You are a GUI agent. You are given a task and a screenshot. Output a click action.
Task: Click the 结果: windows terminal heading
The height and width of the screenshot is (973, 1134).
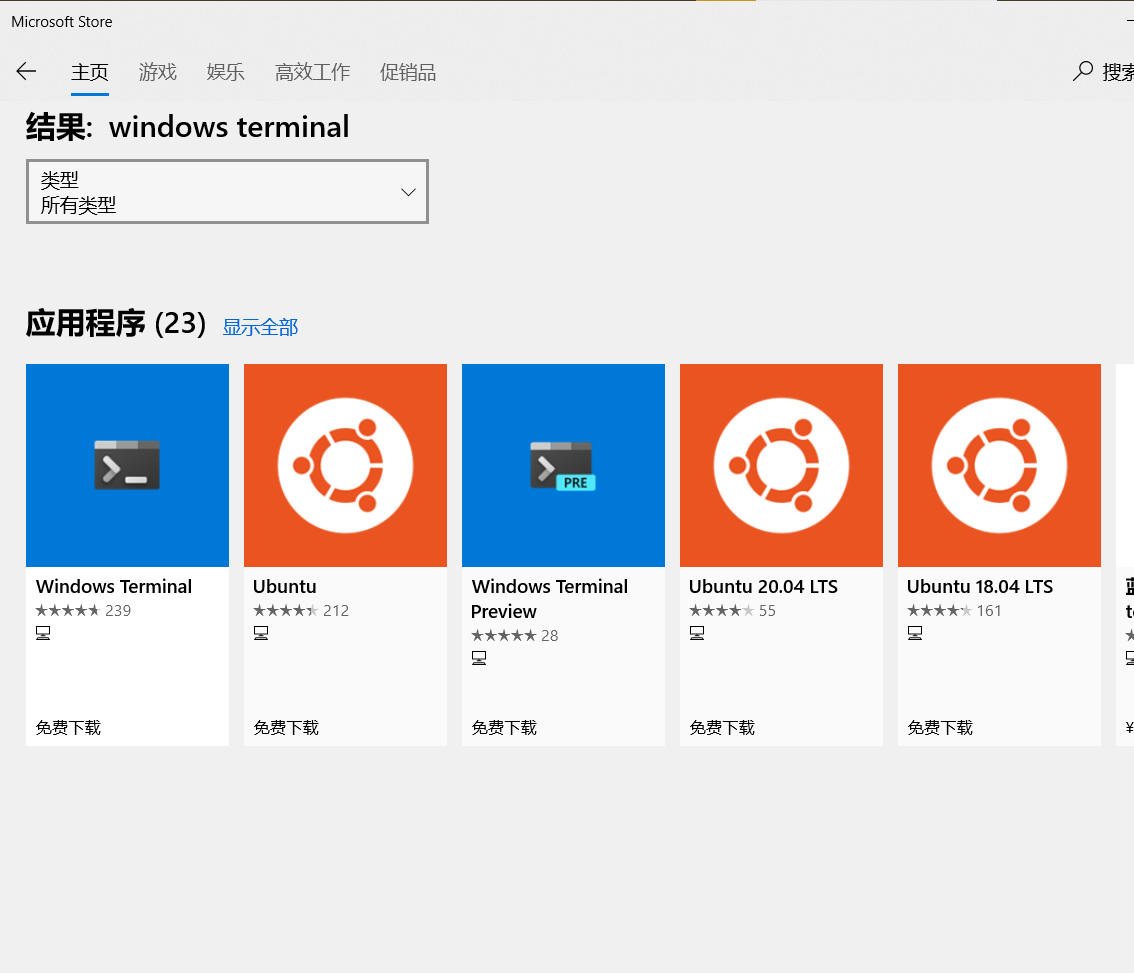tap(188, 127)
